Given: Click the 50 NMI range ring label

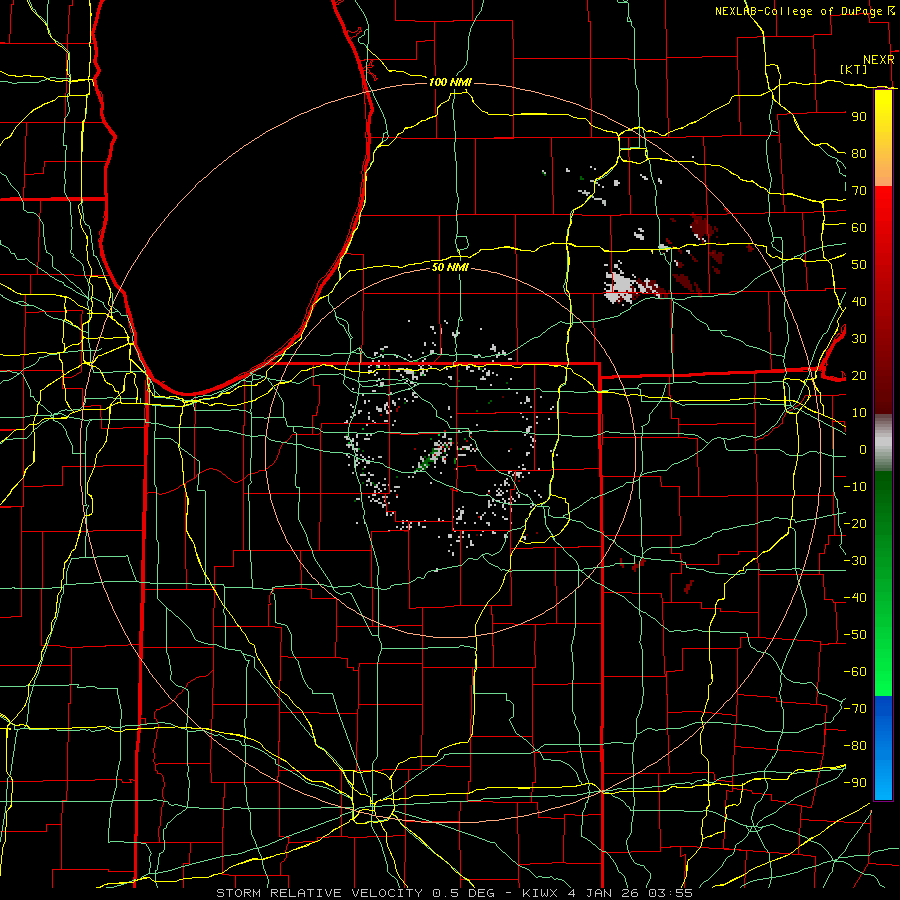Looking at the screenshot, I should point(451,267).
